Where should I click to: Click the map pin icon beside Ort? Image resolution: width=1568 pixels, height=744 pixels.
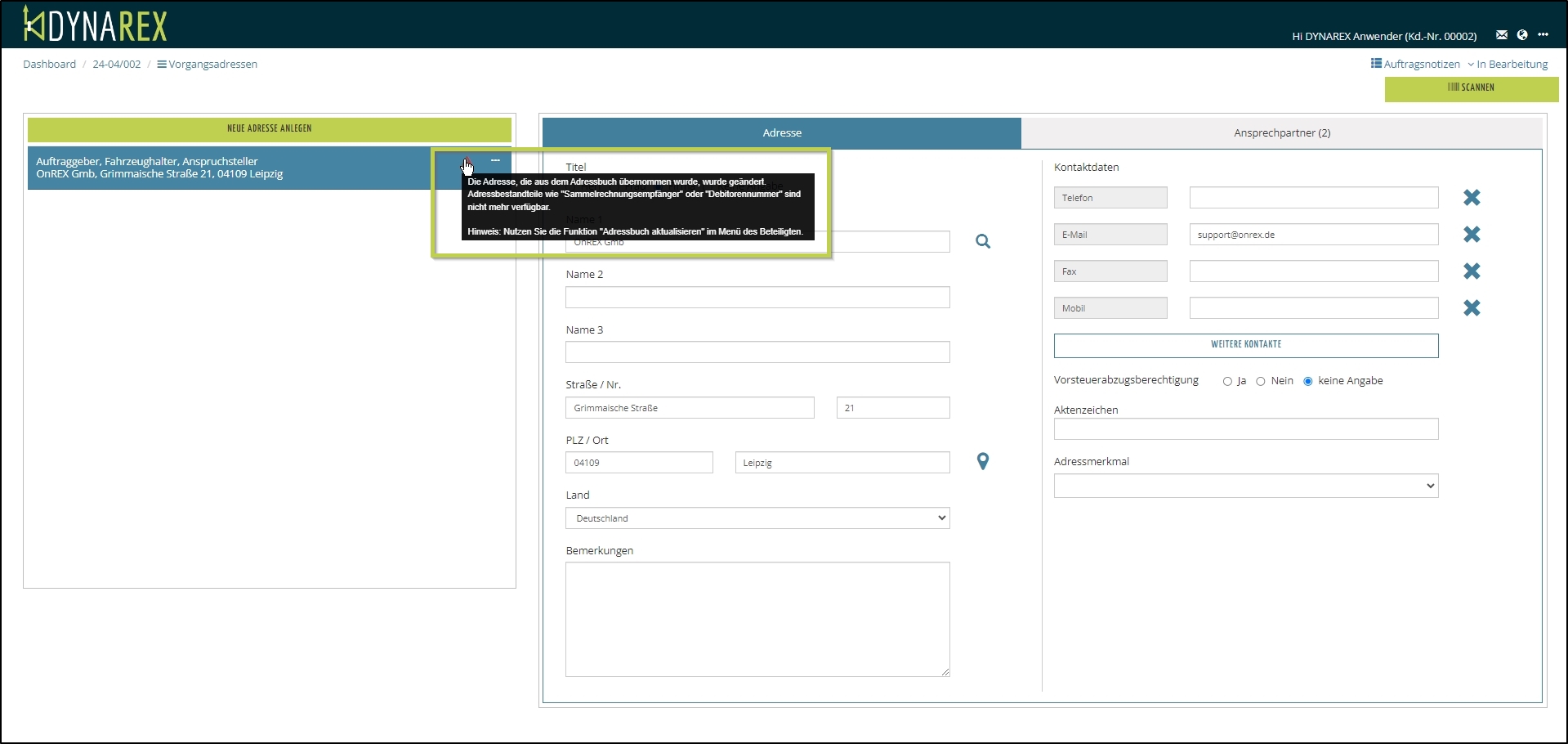click(x=983, y=462)
